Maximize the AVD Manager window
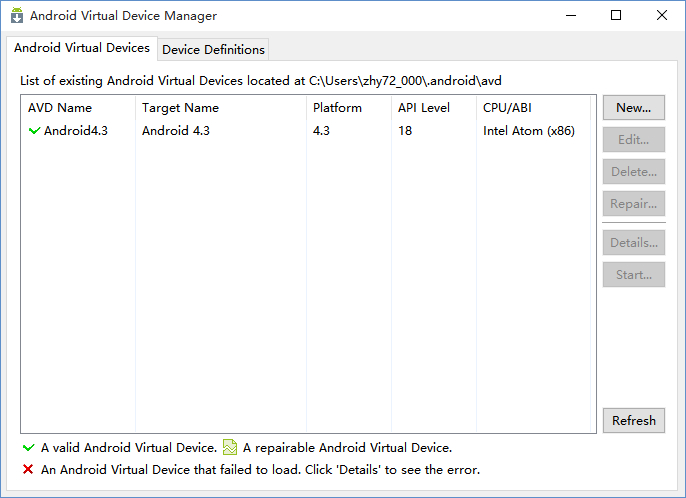 [616, 16]
